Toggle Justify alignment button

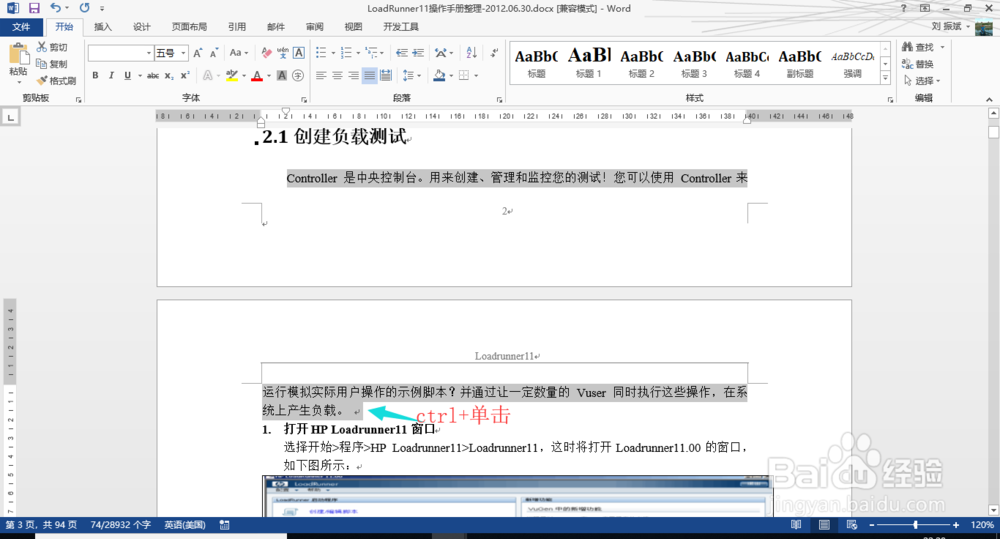tap(369, 75)
